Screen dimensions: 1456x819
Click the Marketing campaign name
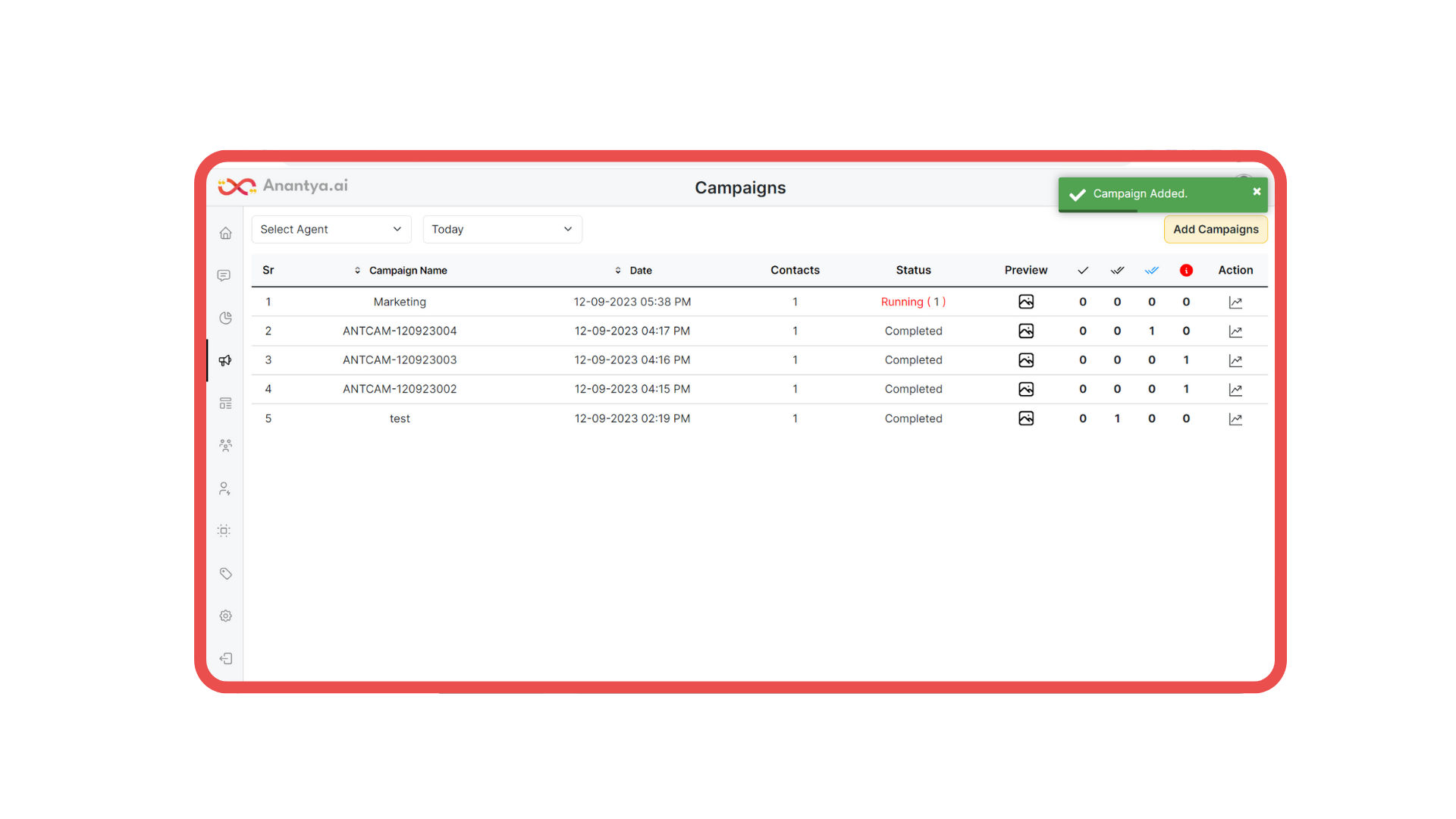[x=400, y=302]
